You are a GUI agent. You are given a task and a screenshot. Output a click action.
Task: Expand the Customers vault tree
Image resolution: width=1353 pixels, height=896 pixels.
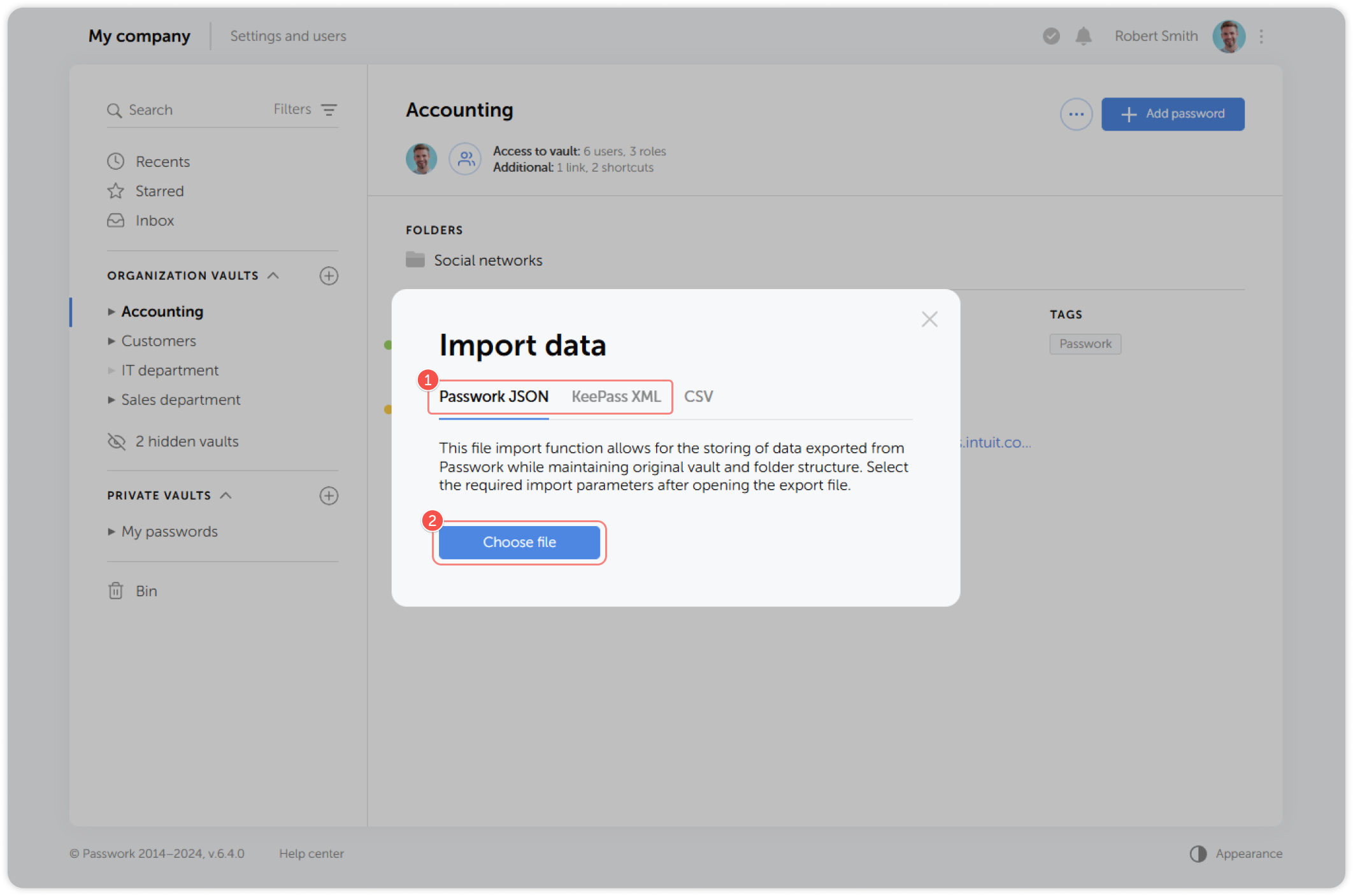tap(111, 341)
